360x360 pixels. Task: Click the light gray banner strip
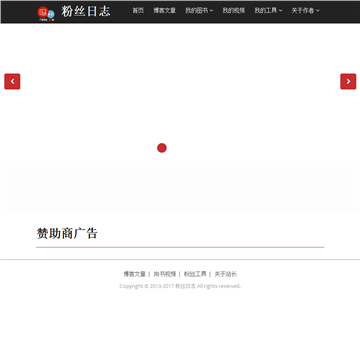180,188
